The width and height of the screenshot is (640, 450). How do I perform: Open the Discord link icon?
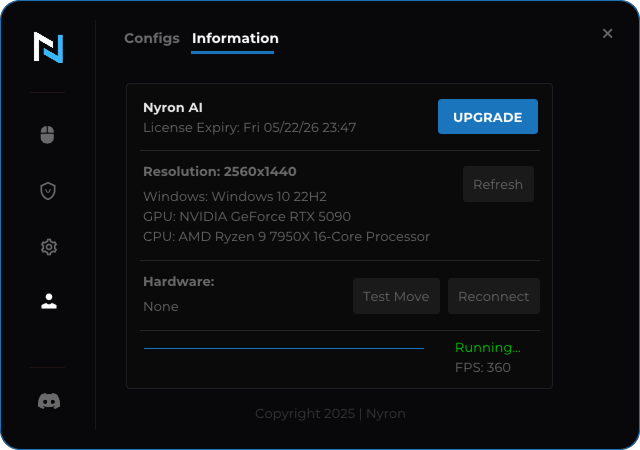click(x=49, y=401)
